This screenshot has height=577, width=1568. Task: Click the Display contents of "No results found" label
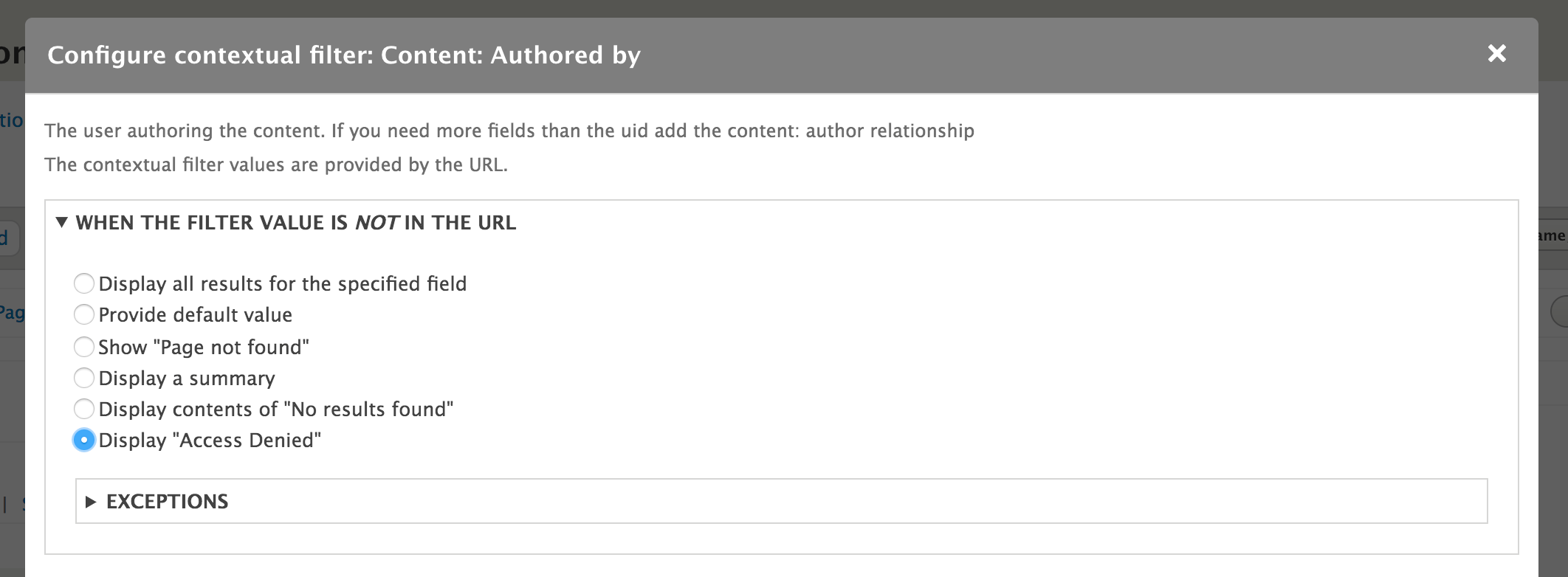point(275,410)
